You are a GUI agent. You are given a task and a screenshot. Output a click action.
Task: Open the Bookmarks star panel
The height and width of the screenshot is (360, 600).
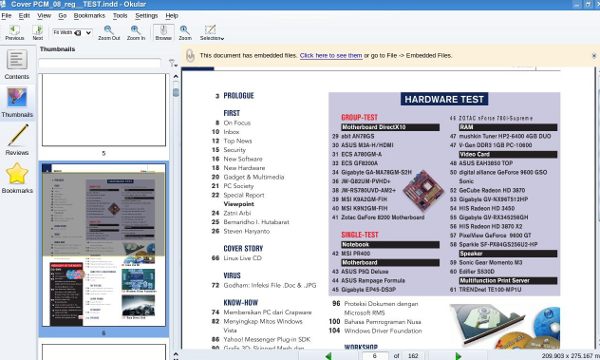point(17,178)
